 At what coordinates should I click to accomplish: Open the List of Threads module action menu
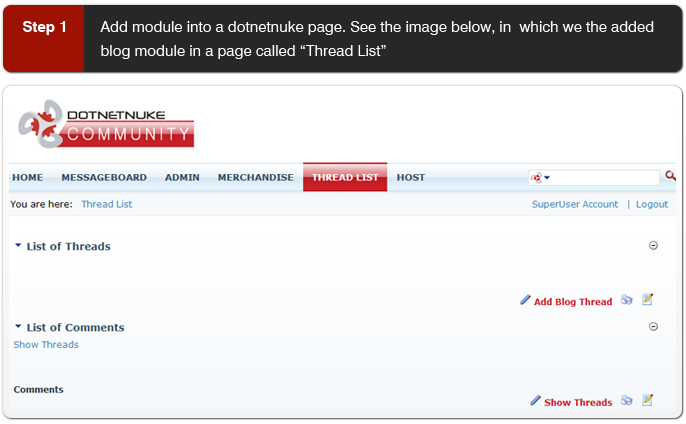18,245
